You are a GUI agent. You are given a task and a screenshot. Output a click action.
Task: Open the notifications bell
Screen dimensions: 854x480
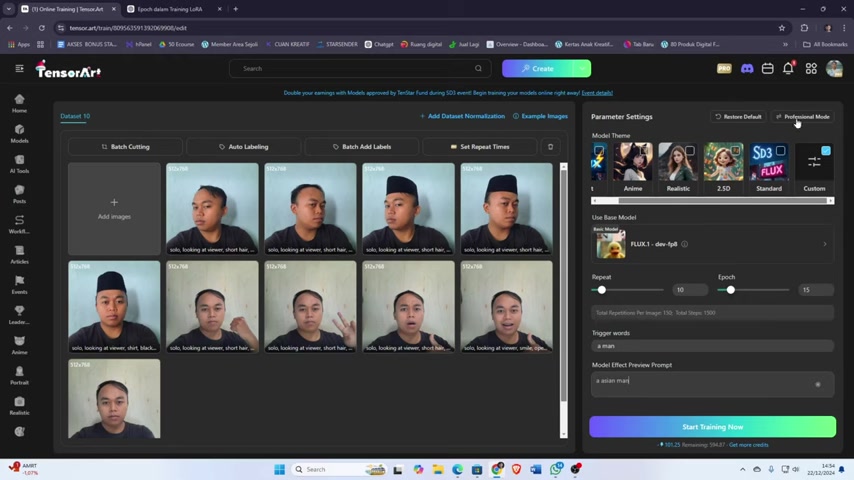coord(788,68)
